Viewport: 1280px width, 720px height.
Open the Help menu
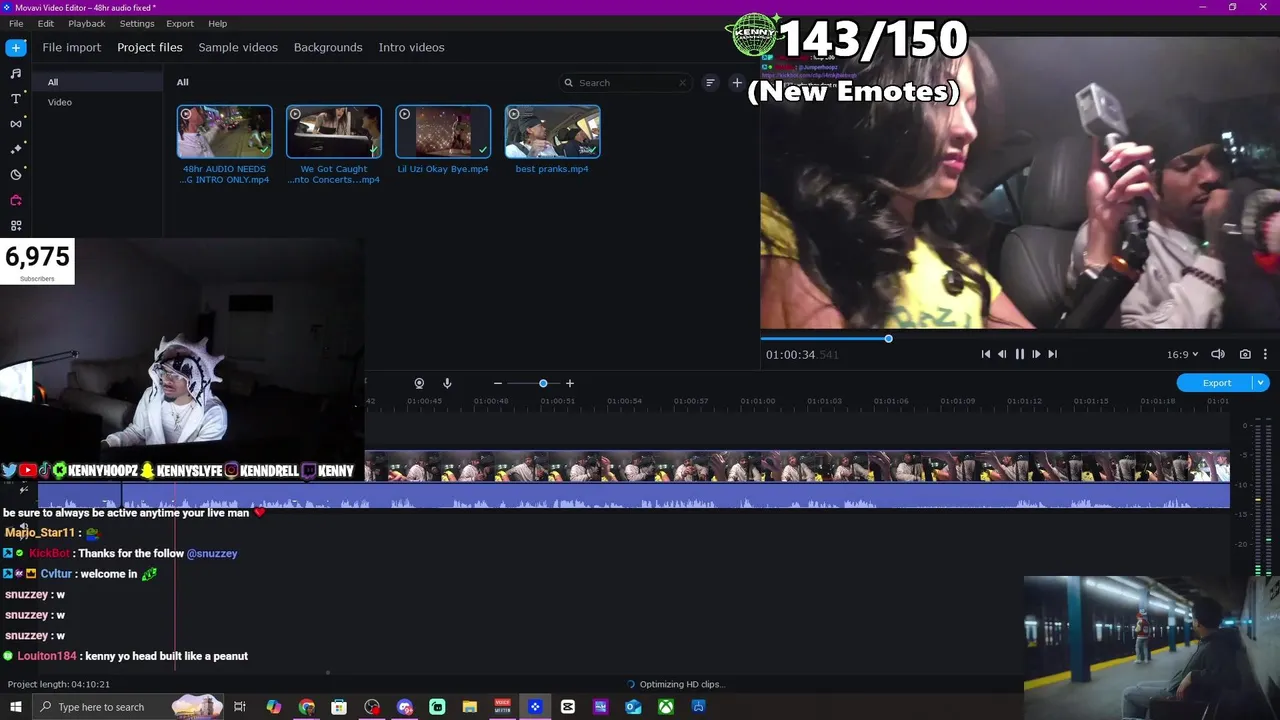(218, 23)
